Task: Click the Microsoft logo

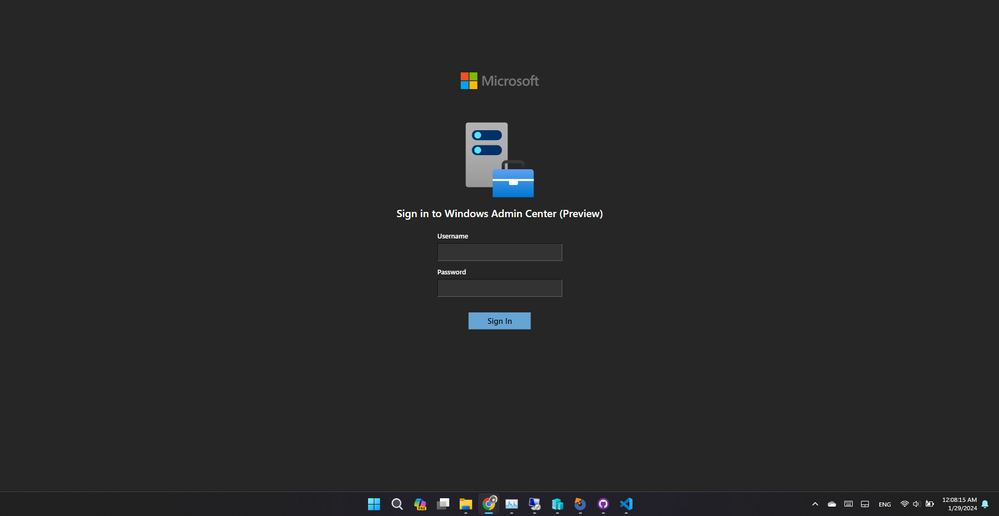Action: coord(500,81)
